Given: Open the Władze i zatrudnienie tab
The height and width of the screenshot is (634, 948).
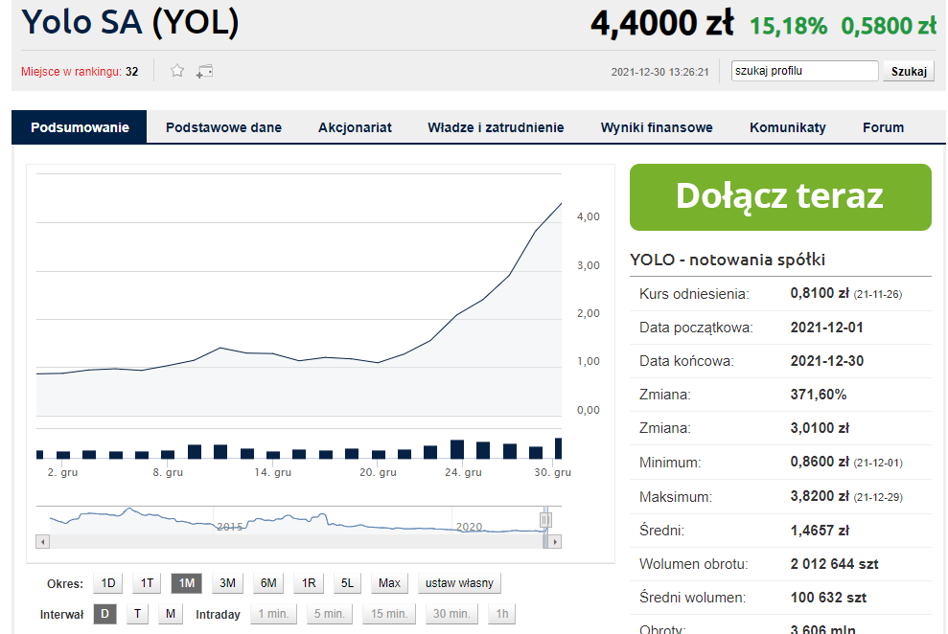Looking at the screenshot, I should (x=496, y=128).
